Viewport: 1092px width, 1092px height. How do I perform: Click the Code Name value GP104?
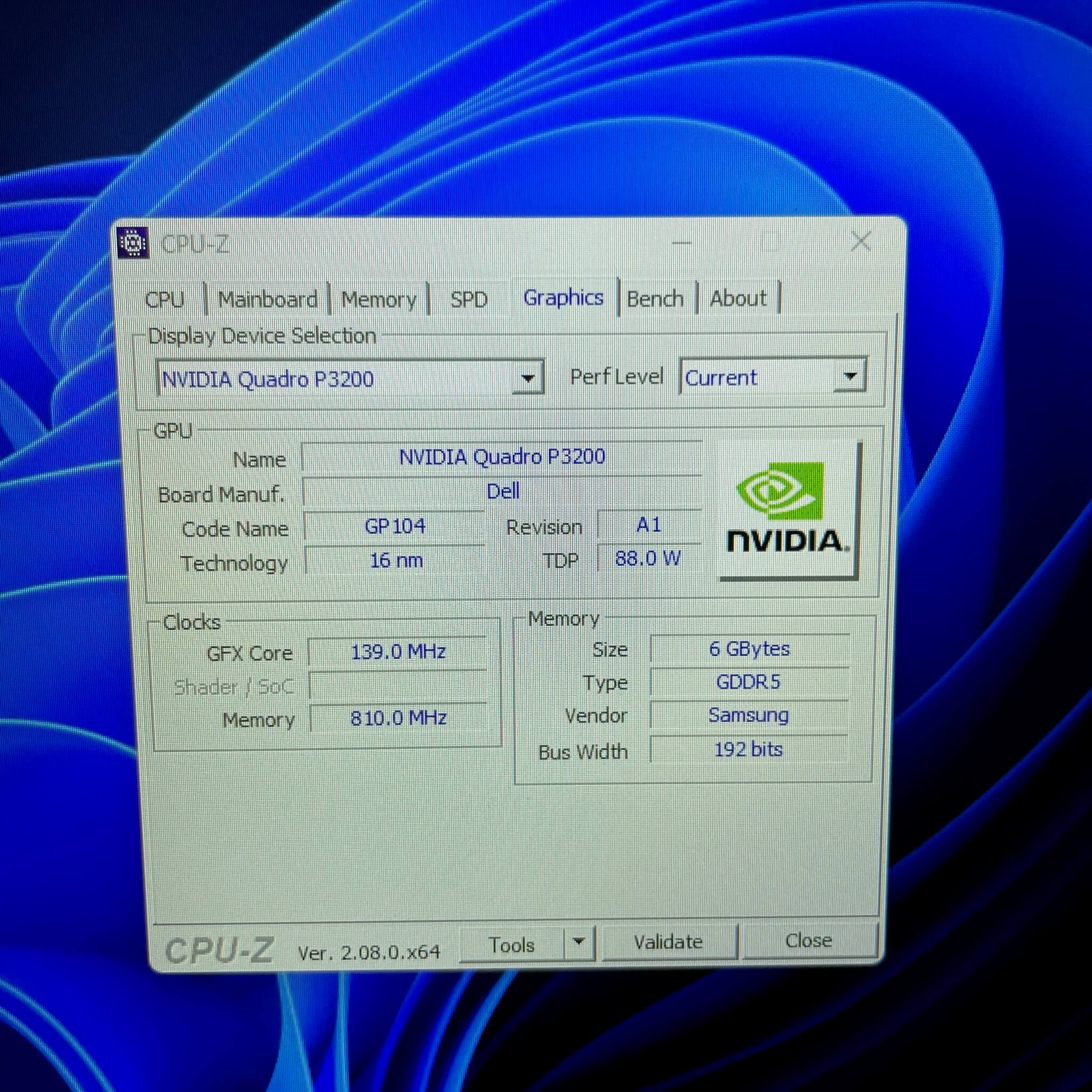tap(395, 526)
